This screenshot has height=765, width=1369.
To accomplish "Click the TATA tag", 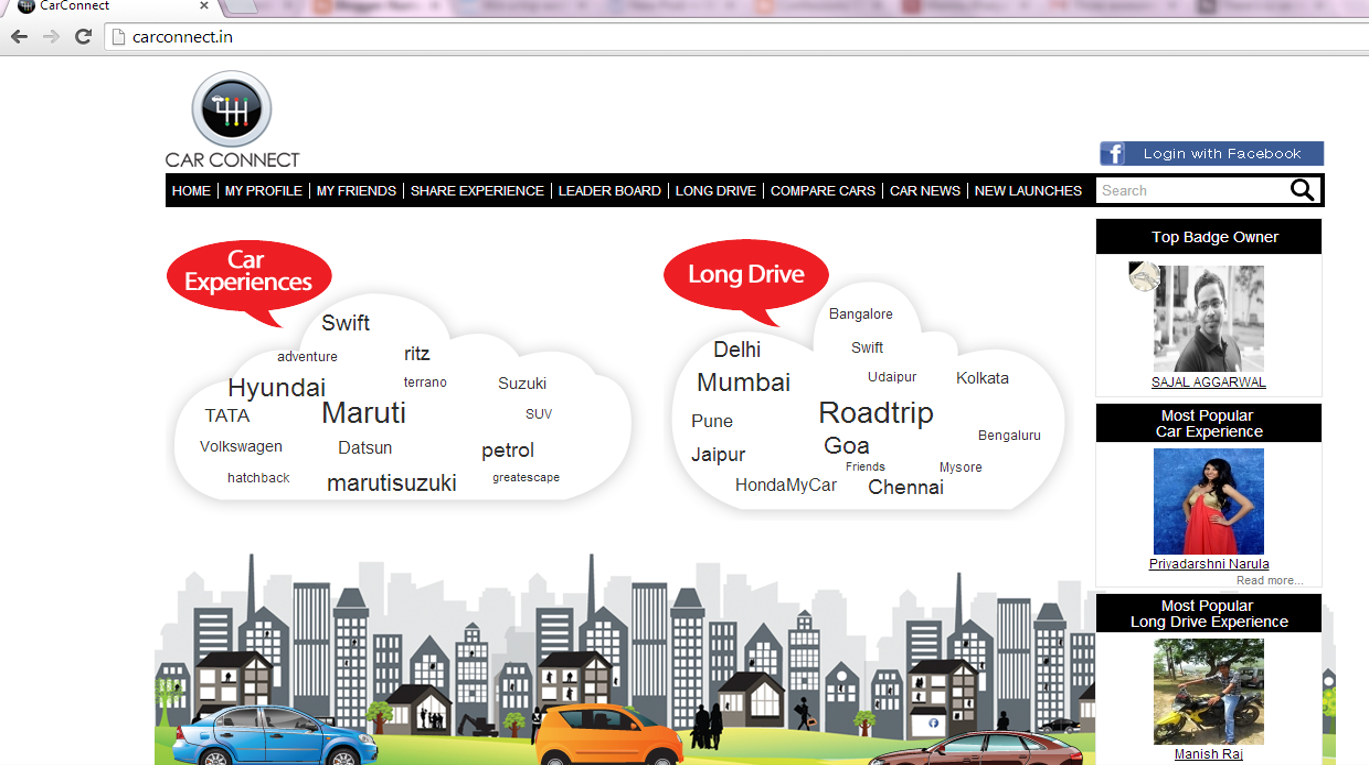I will 227,415.
